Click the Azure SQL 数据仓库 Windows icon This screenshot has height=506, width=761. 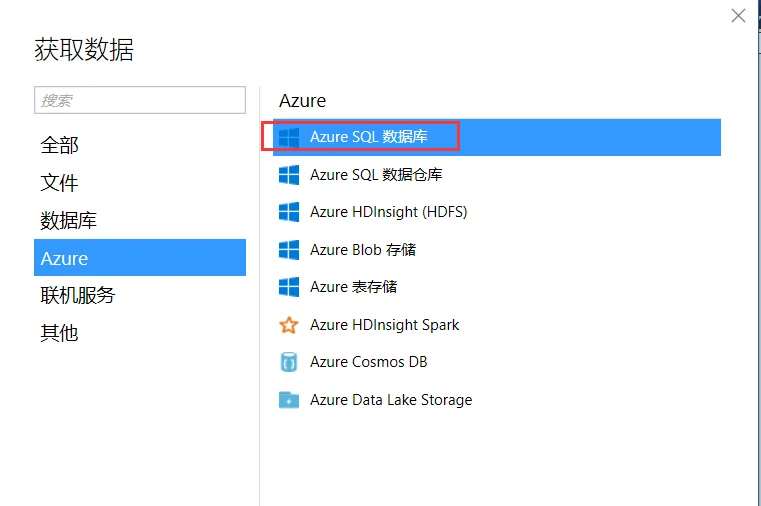[x=289, y=175]
